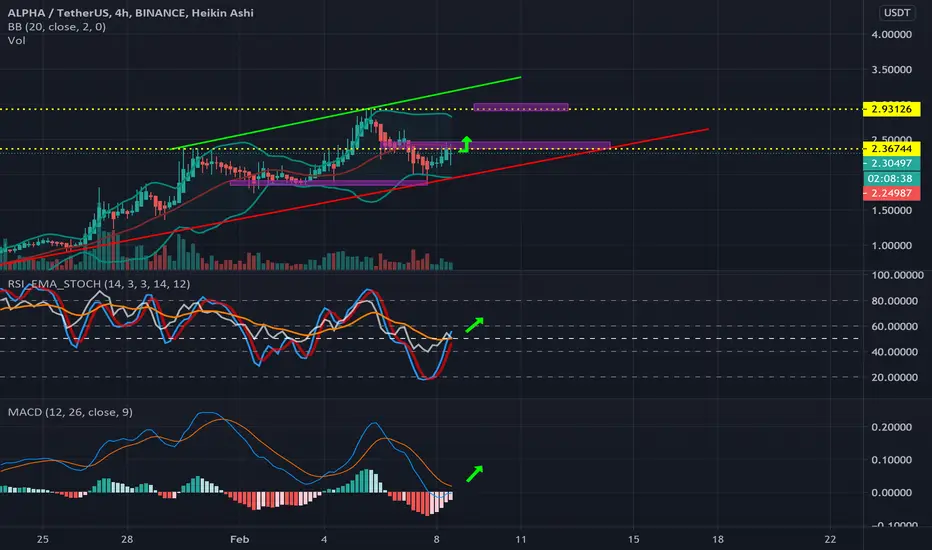The width and height of the screenshot is (932, 550).
Task: Click the 2.36744 yellow price label
Action: tap(892, 149)
